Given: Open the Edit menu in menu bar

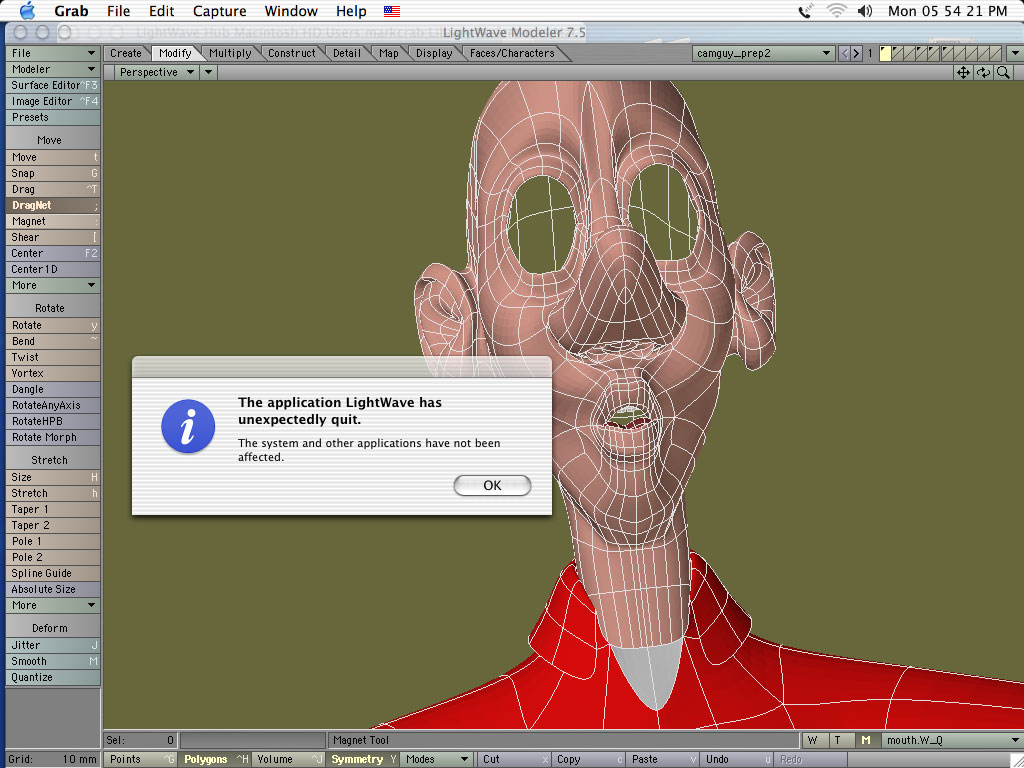Looking at the screenshot, I should (x=161, y=11).
